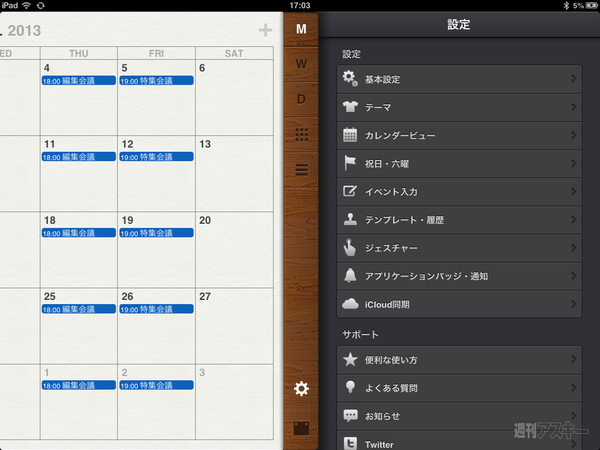Expand ジェスチャー row chevron

pos(574,248)
